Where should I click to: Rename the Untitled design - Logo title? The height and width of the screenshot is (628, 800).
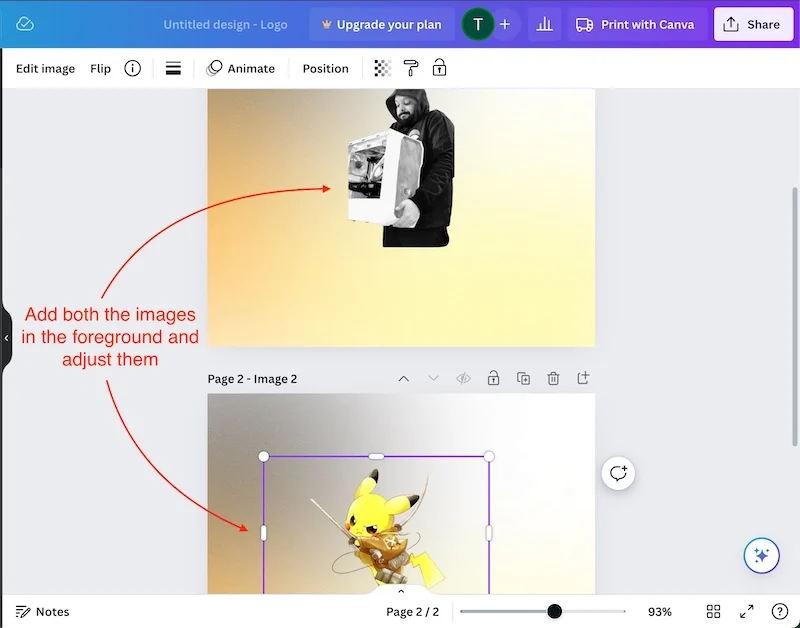(226, 24)
